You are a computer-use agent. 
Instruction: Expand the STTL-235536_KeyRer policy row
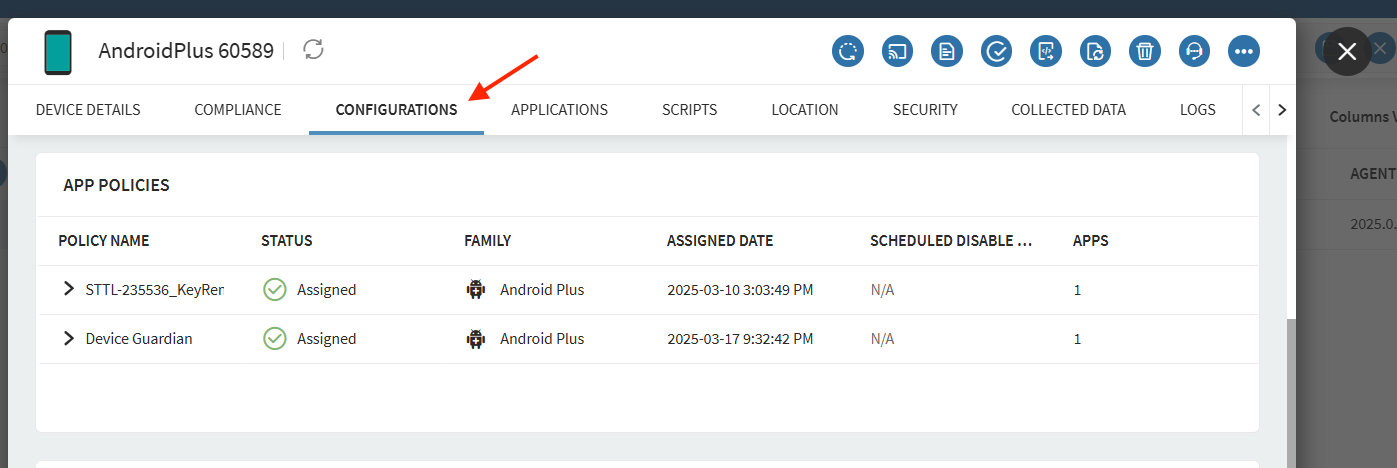pyautogui.click(x=69, y=289)
